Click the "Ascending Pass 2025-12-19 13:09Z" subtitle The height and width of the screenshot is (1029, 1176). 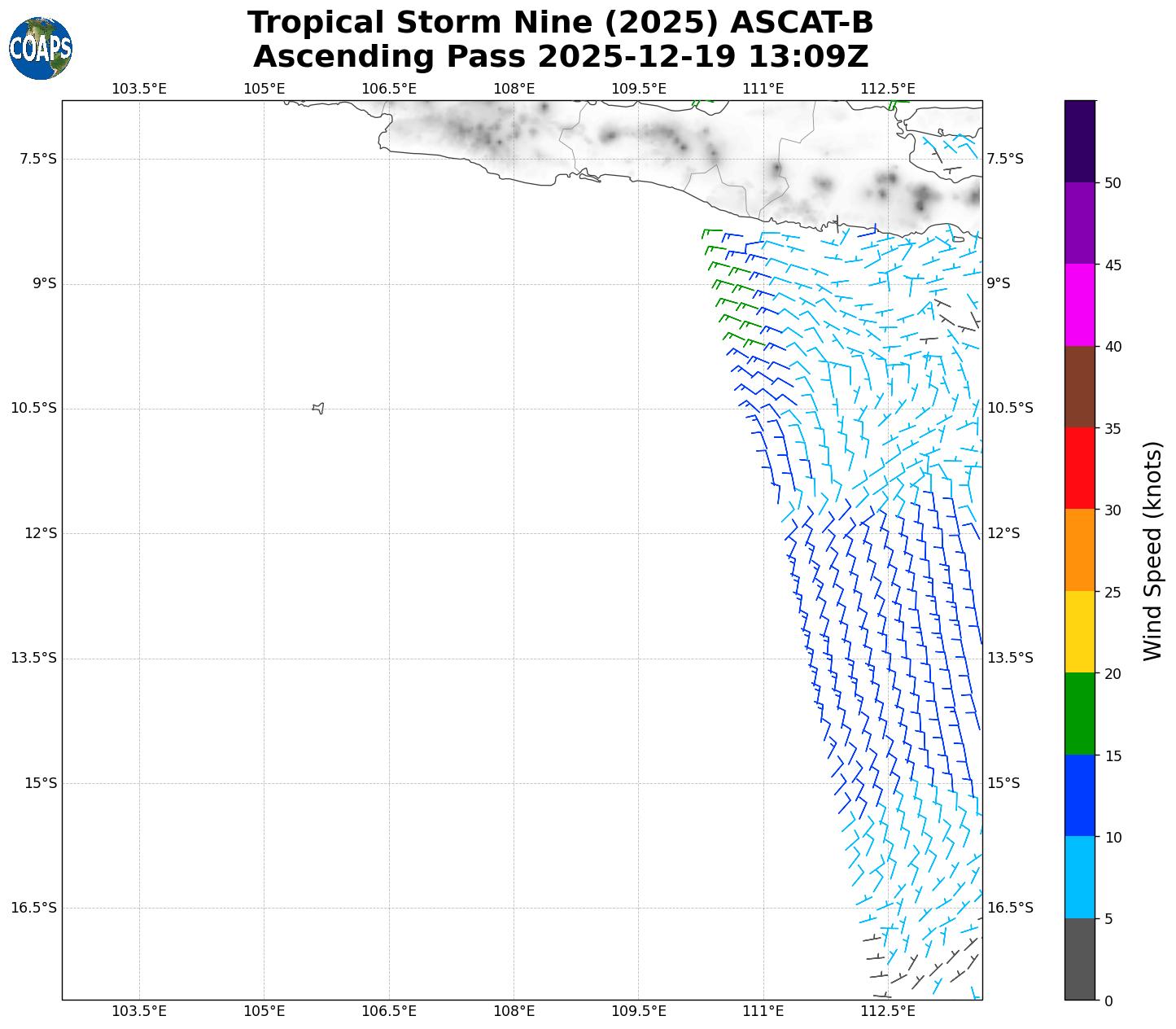coord(560,57)
